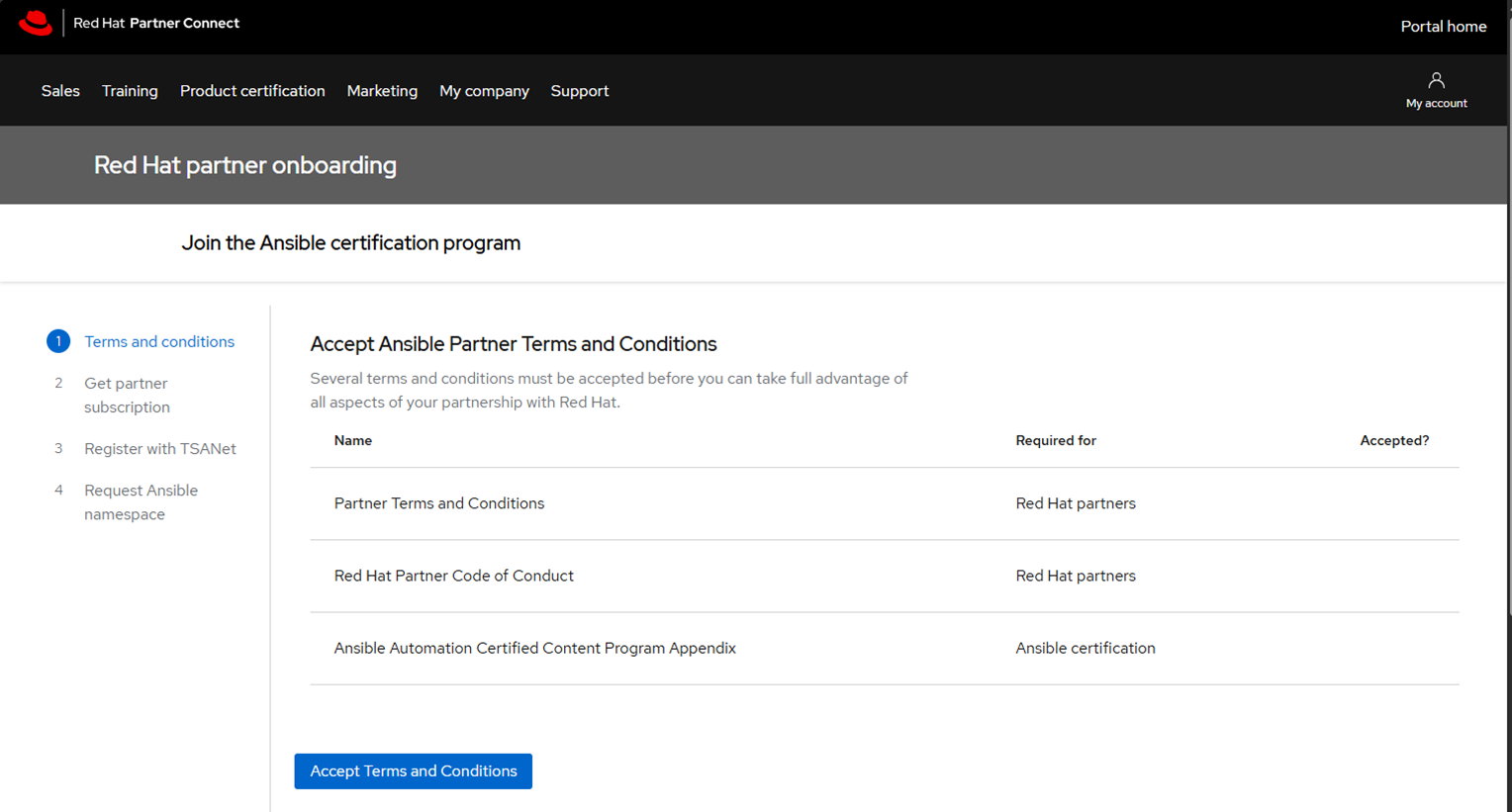This screenshot has width=1512, height=812.
Task: Open Partner Terms and Conditions document
Action: pos(439,503)
